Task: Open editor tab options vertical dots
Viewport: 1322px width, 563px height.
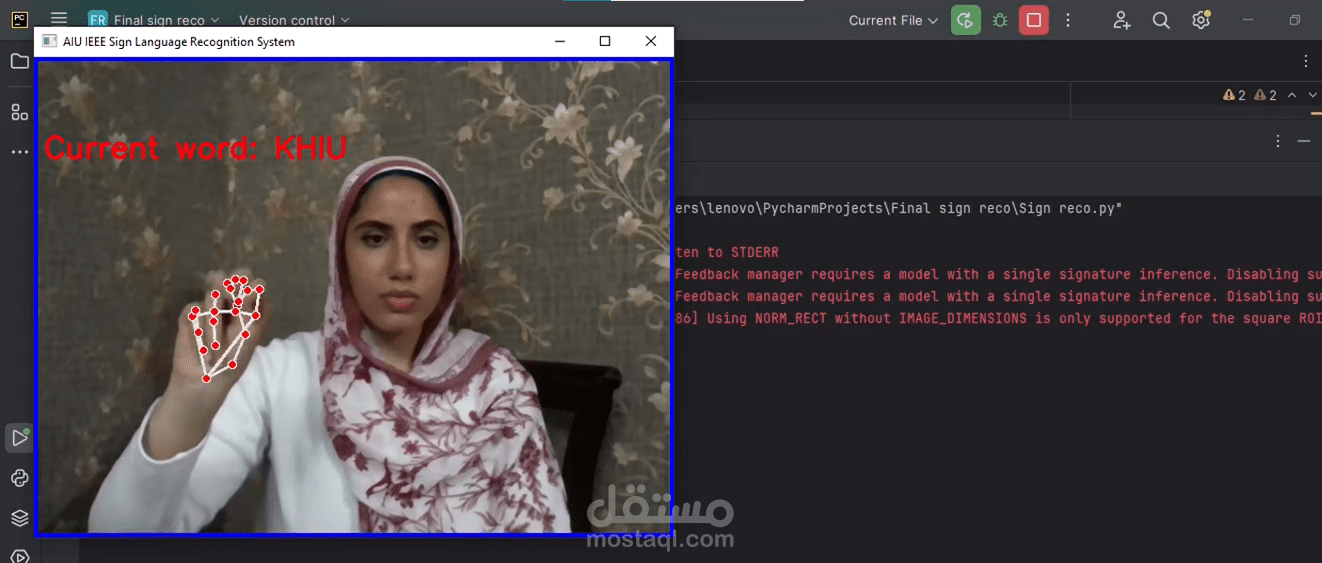Action: 1305,61
